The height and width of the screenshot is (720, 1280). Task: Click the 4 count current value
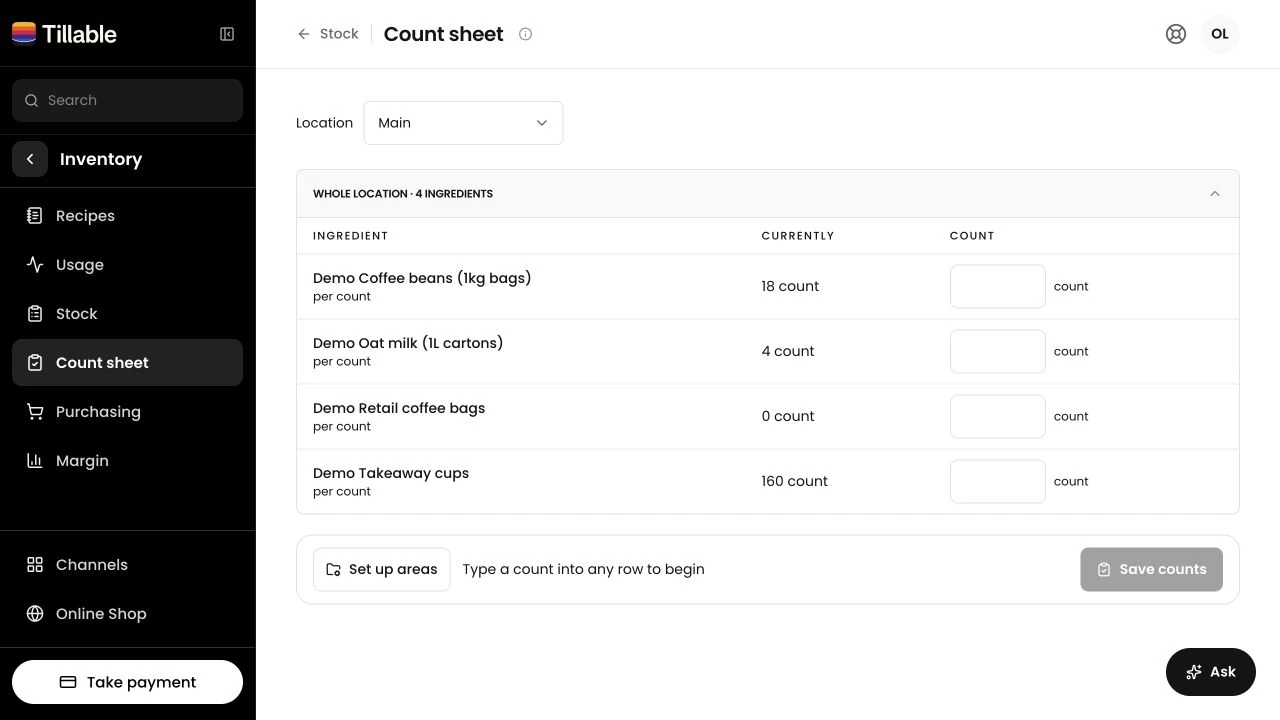788,351
